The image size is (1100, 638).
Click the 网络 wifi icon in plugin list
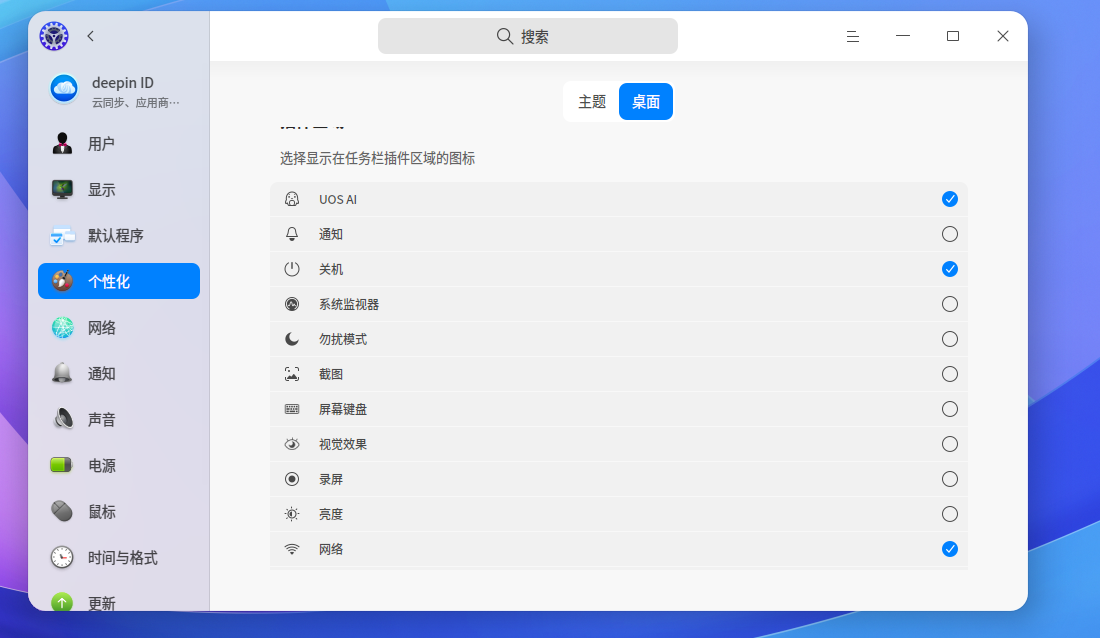pos(292,549)
